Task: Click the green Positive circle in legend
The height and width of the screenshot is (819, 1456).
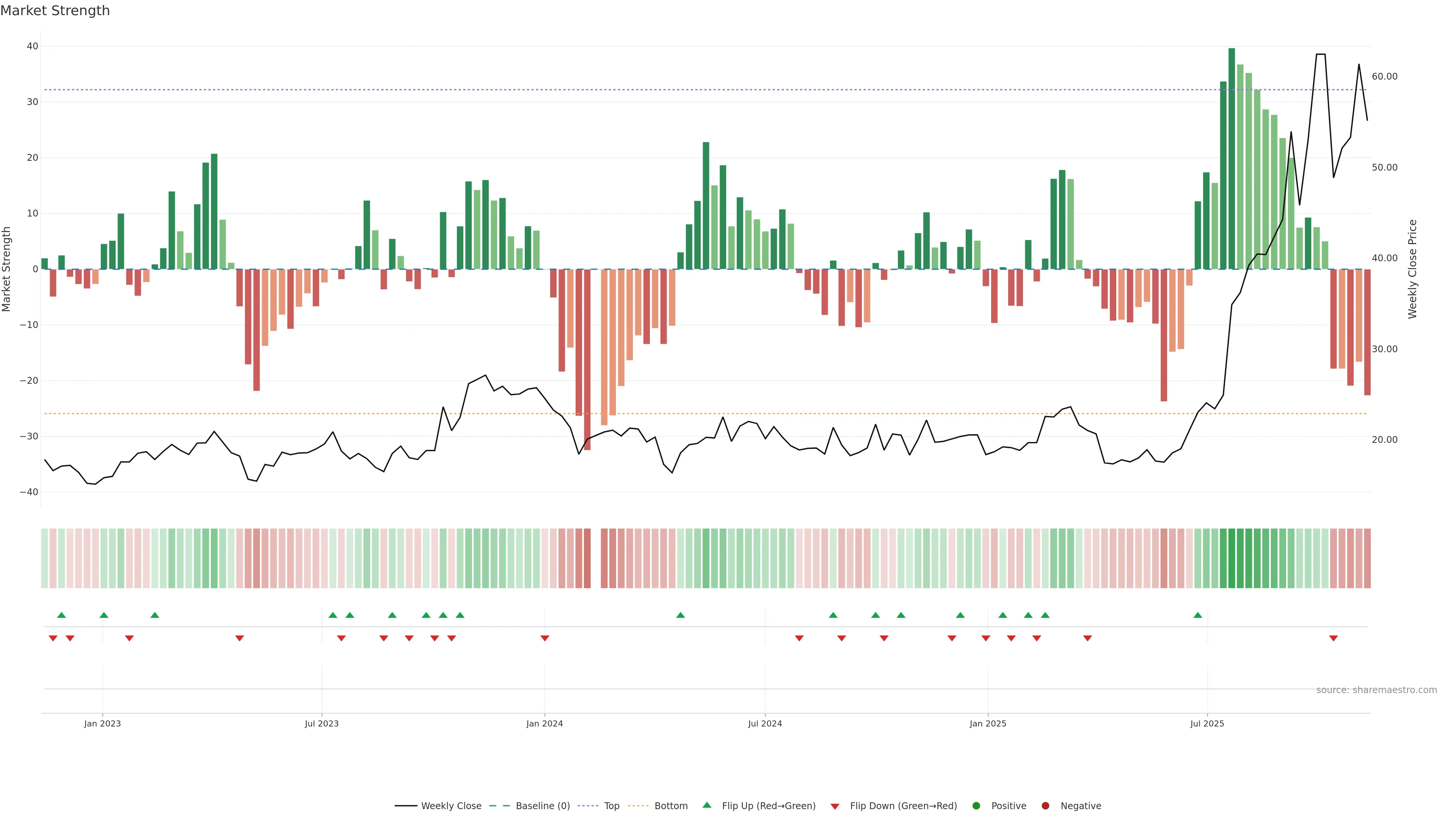Action: click(x=976, y=805)
